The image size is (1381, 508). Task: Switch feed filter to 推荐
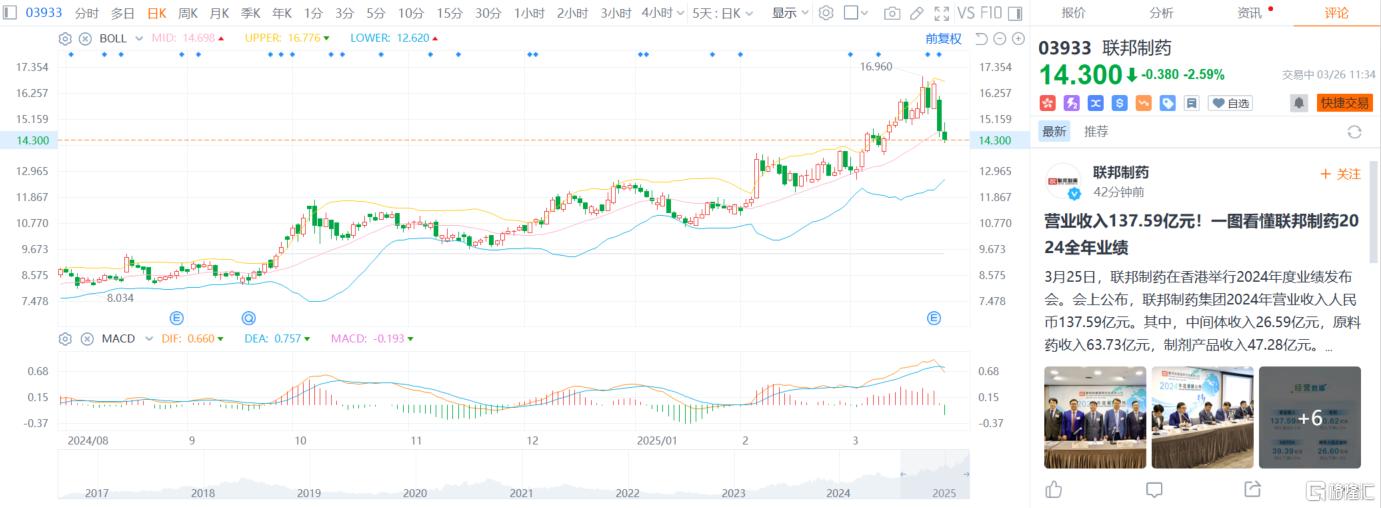coord(1096,132)
